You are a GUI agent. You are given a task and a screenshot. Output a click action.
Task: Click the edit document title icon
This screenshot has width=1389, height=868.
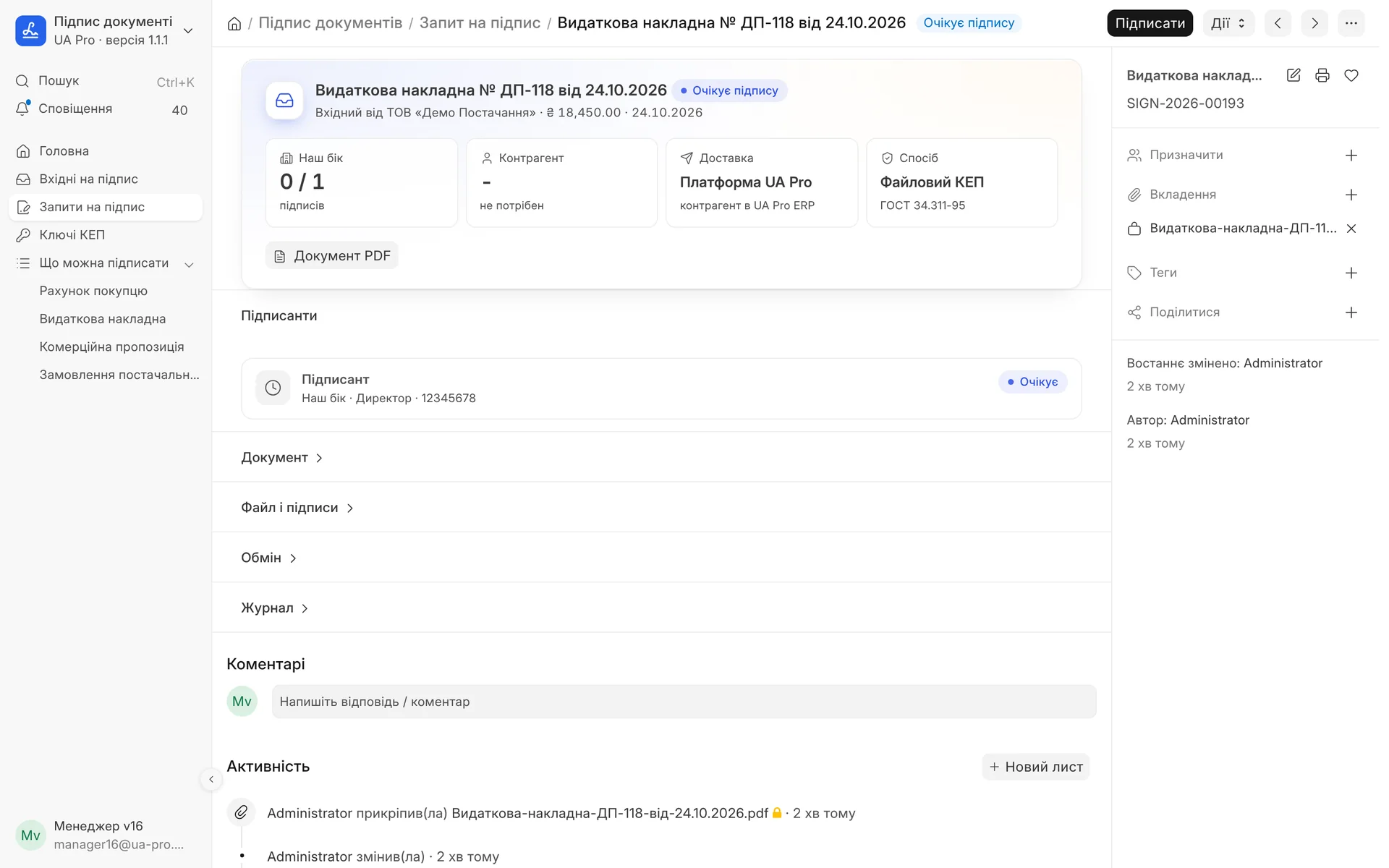coord(1294,75)
